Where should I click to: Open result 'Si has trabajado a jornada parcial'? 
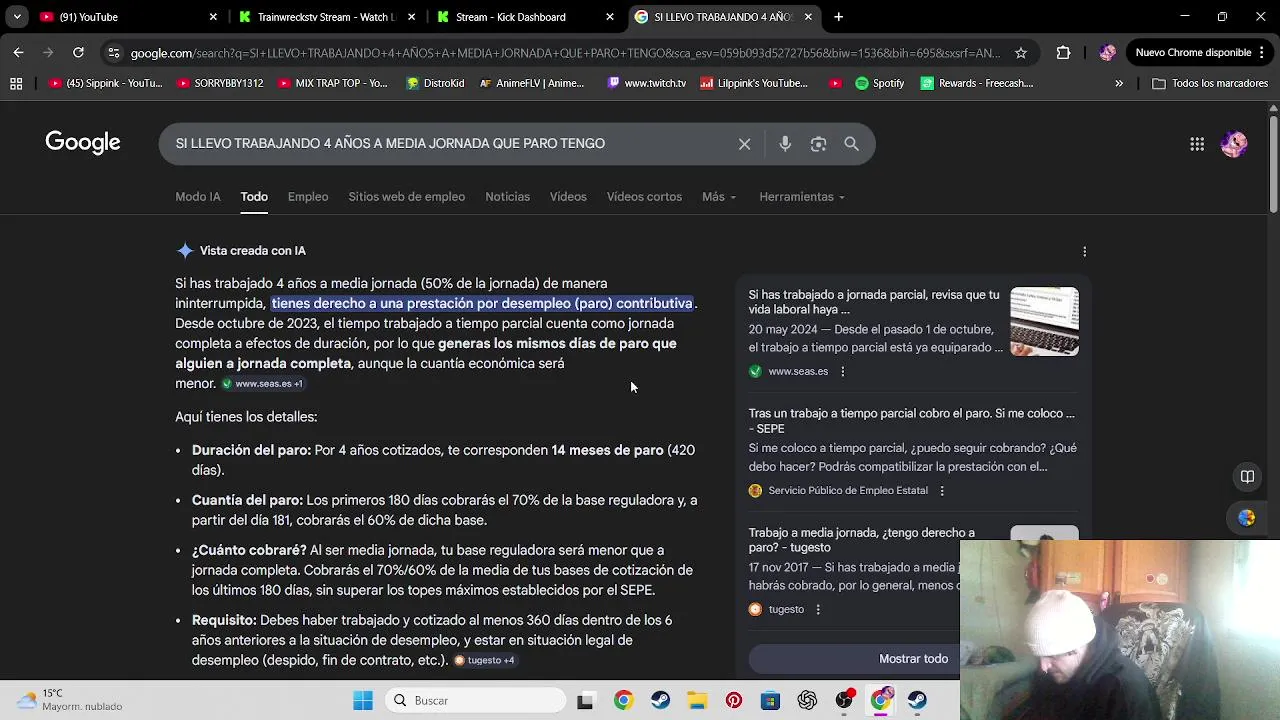pyautogui.click(x=874, y=302)
